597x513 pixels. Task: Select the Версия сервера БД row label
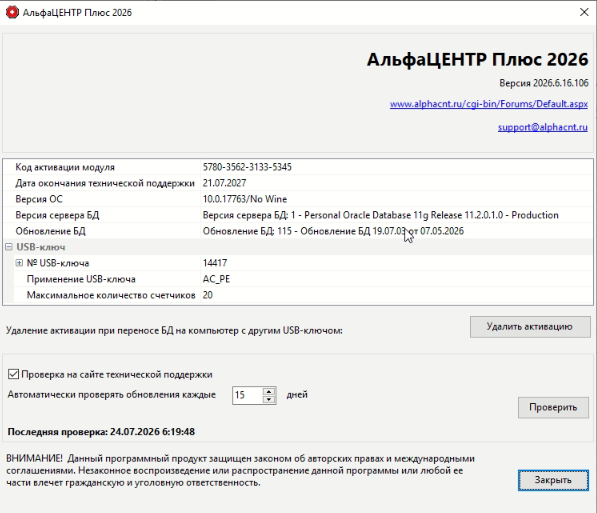[x=57, y=215]
